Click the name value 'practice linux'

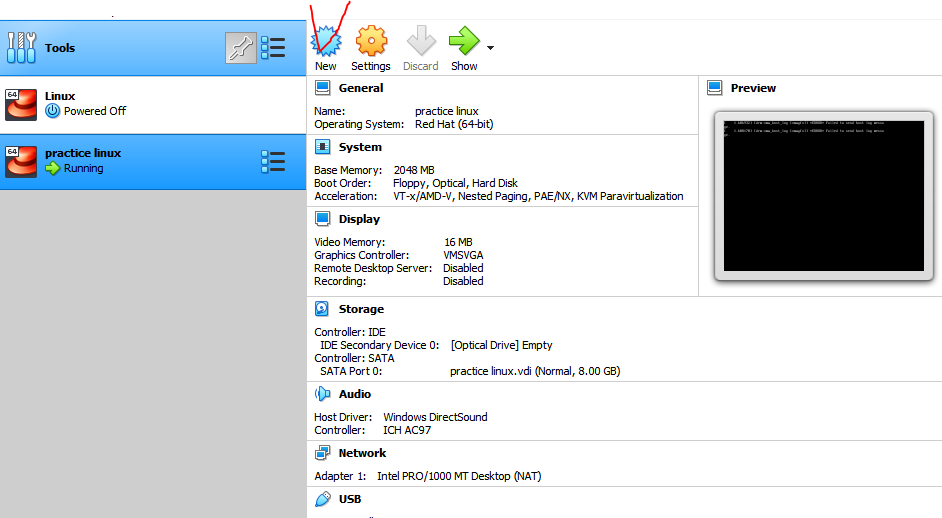tap(446, 111)
